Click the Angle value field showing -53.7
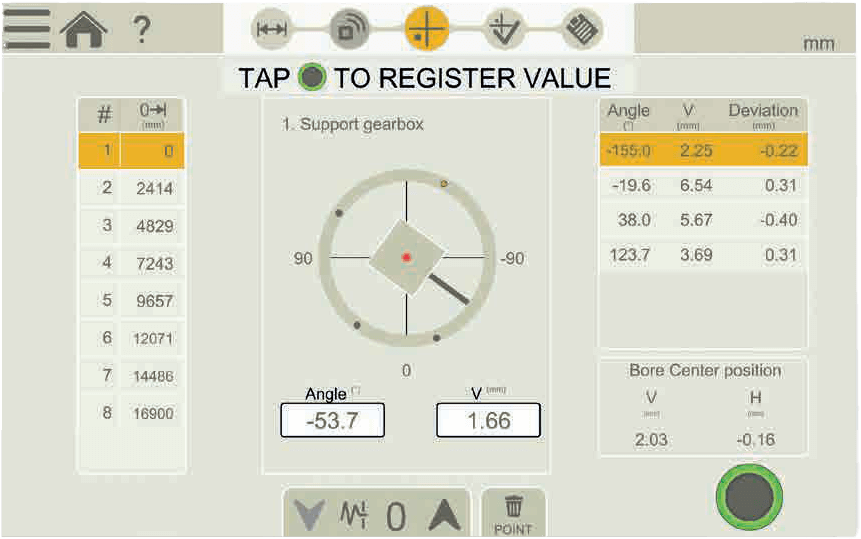This screenshot has height=539, width=861. [332, 421]
